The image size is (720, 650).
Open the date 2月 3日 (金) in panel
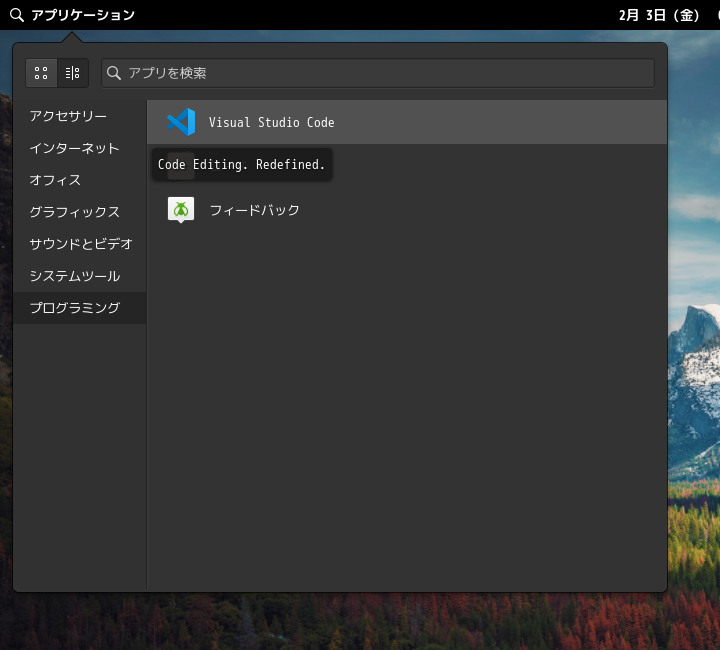[x=659, y=15]
